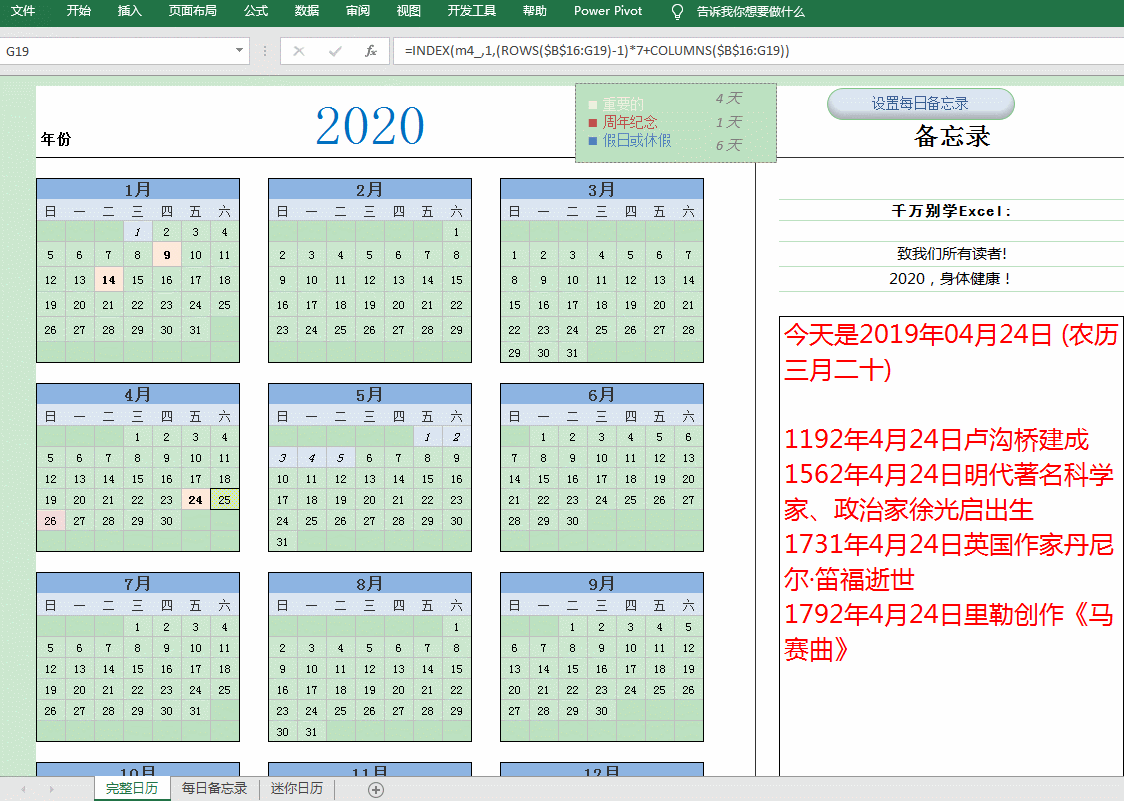Select March 31 cell
The height and width of the screenshot is (801, 1124).
point(572,353)
